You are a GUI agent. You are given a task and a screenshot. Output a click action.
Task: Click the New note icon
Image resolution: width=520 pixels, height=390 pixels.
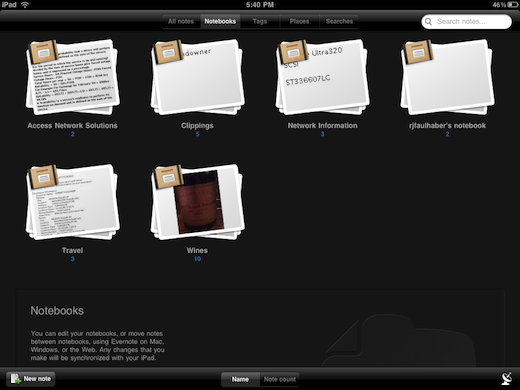pyautogui.click(x=15, y=379)
